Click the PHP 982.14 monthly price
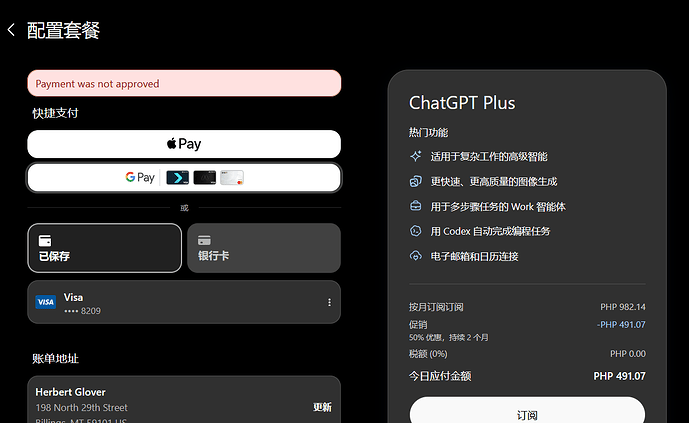The width and height of the screenshot is (689, 423). 623,307
